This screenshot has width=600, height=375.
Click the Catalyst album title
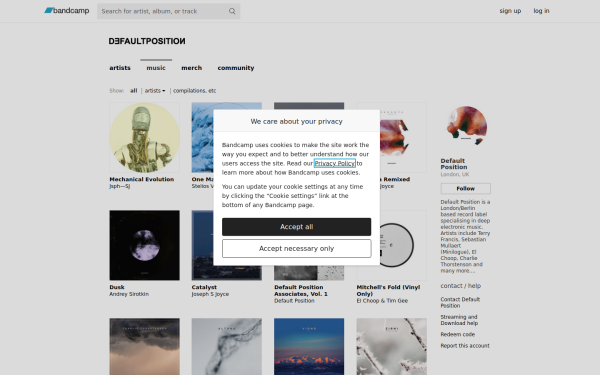point(204,287)
